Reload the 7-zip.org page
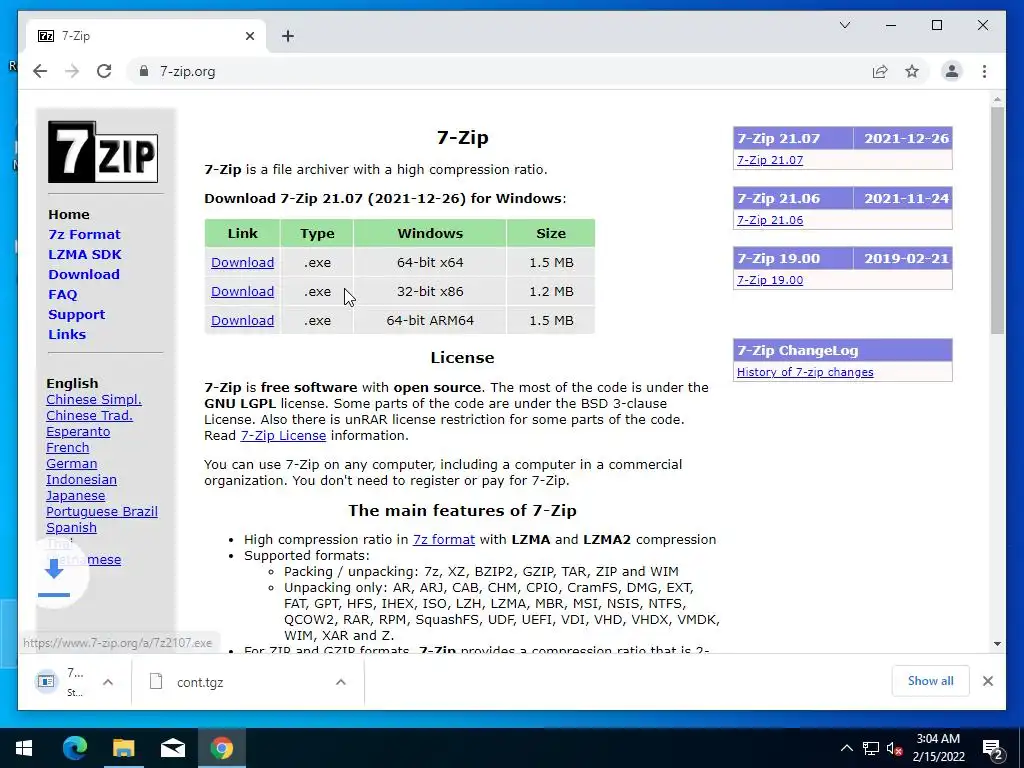1024x768 pixels. pos(104,71)
